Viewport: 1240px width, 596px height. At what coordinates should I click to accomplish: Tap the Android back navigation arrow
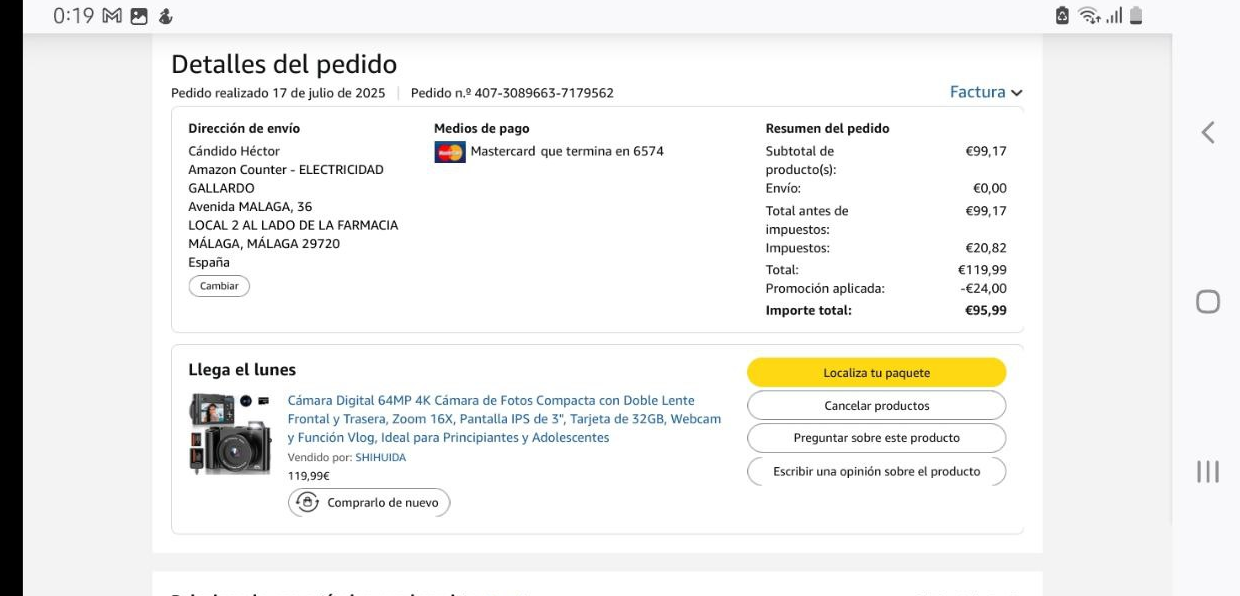(1208, 132)
